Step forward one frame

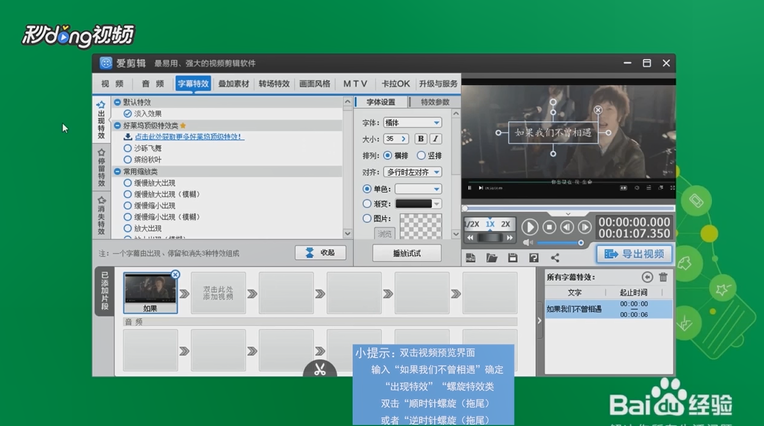click(x=585, y=227)
